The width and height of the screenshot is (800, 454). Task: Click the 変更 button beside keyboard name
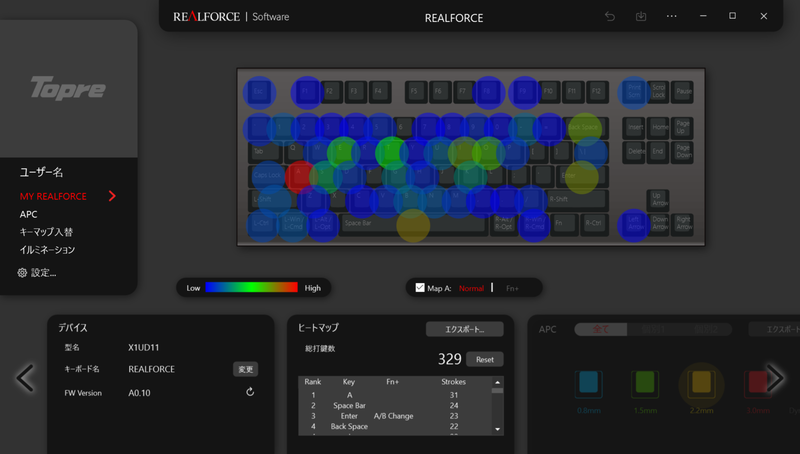(245, 369)
